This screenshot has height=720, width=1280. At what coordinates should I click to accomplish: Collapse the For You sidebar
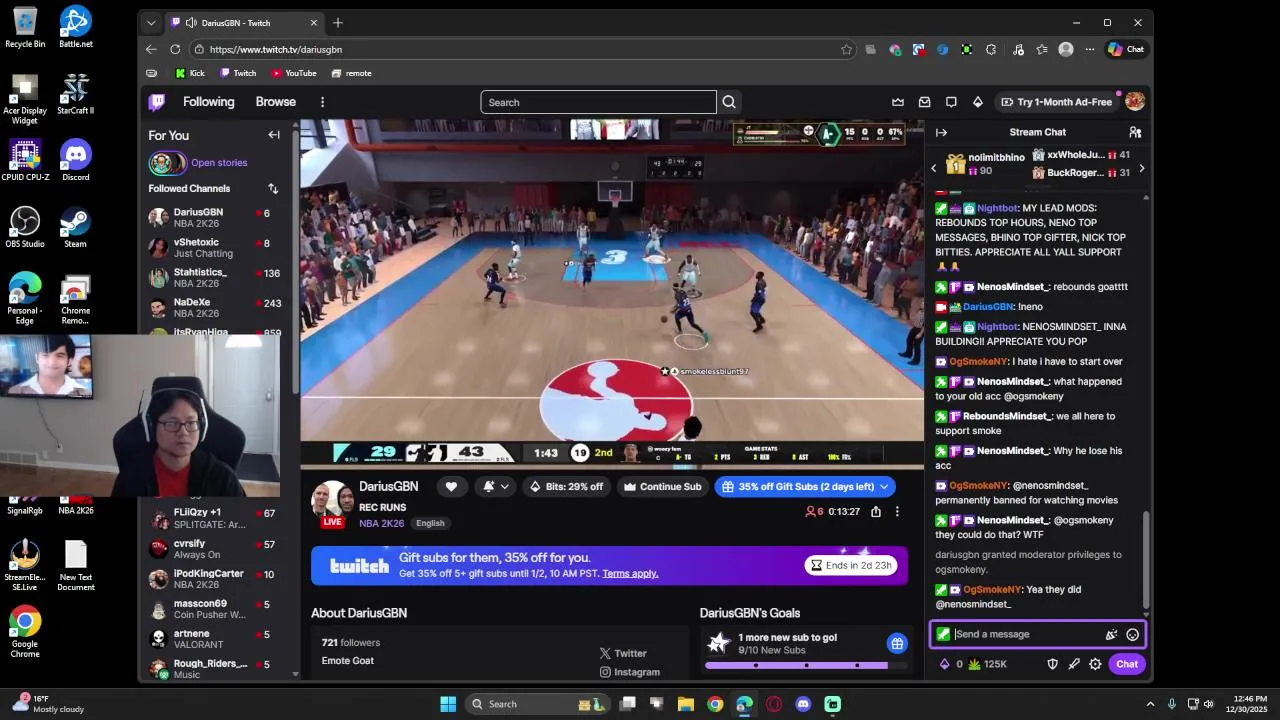click(274, 135)
